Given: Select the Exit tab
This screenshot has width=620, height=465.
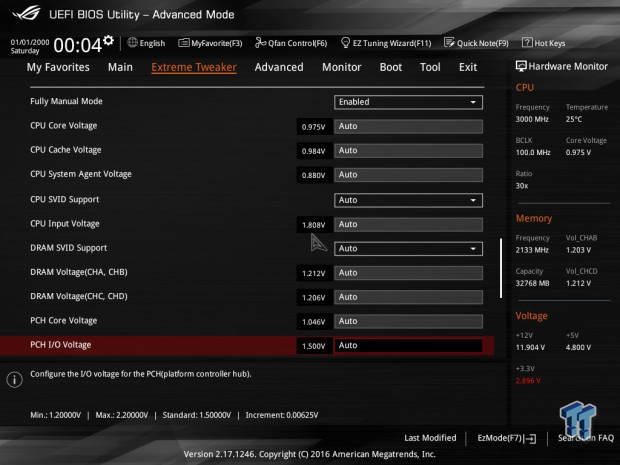Looking at the screenshot, I should tap(468, 67).
